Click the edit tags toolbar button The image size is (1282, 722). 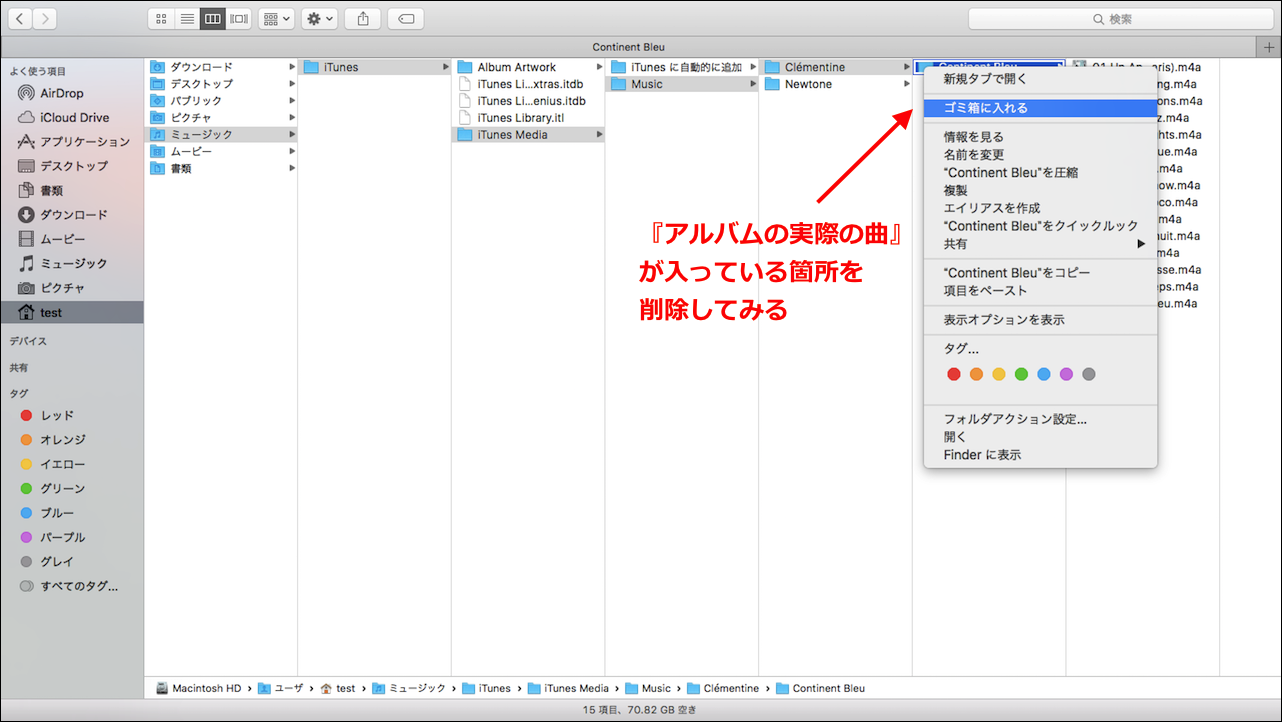tap(406, 18)
